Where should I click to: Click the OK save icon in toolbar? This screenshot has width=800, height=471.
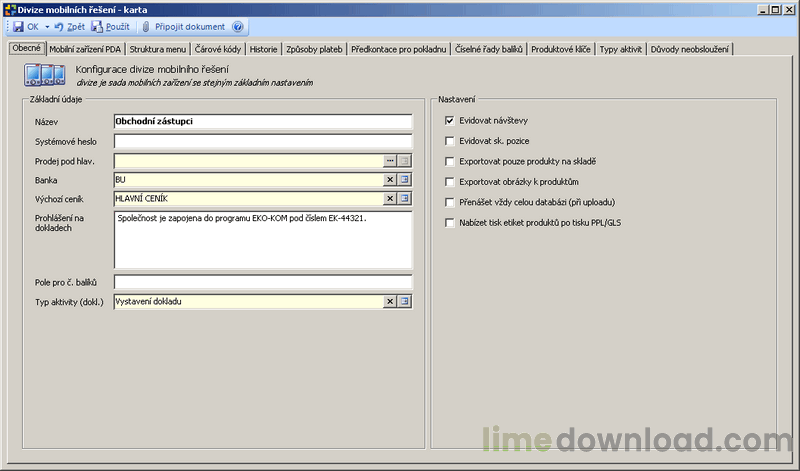click(18, 27)
